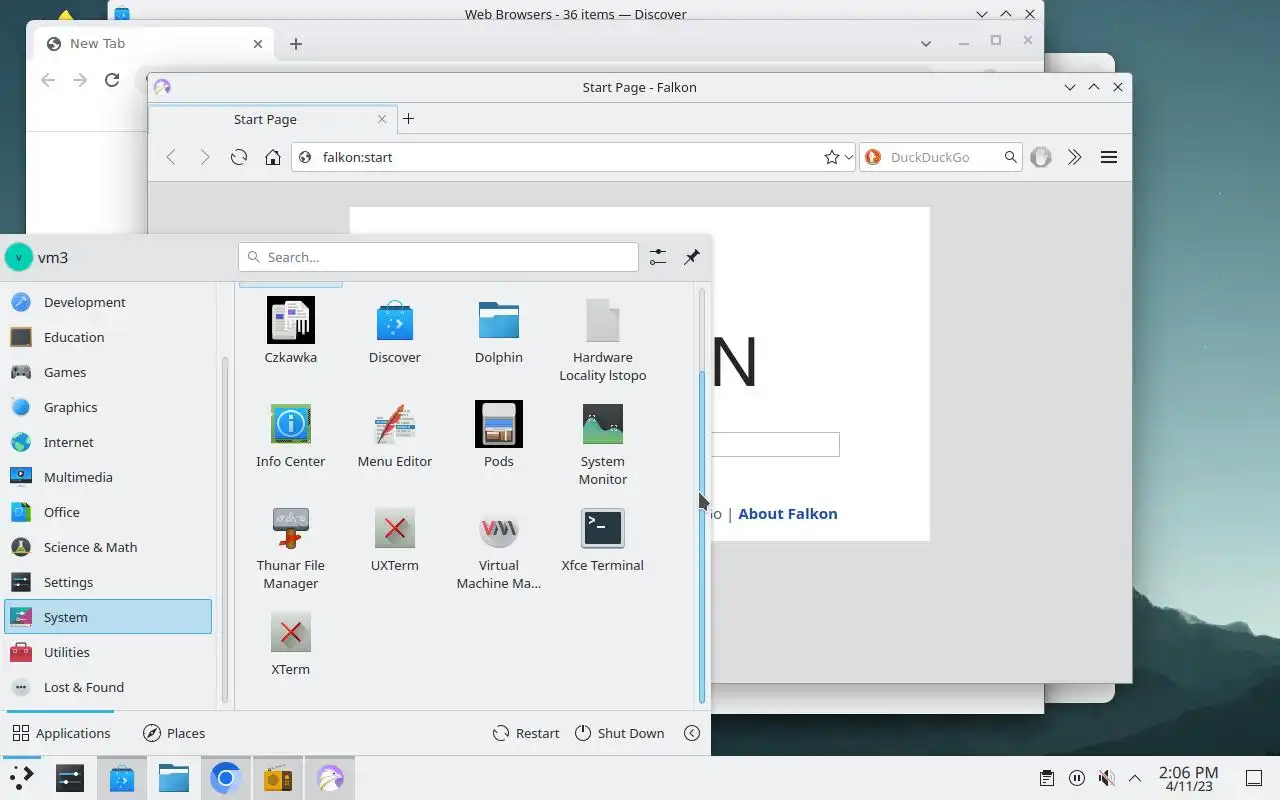
Task: Select Education category
Action: click(x=108, y=337)
